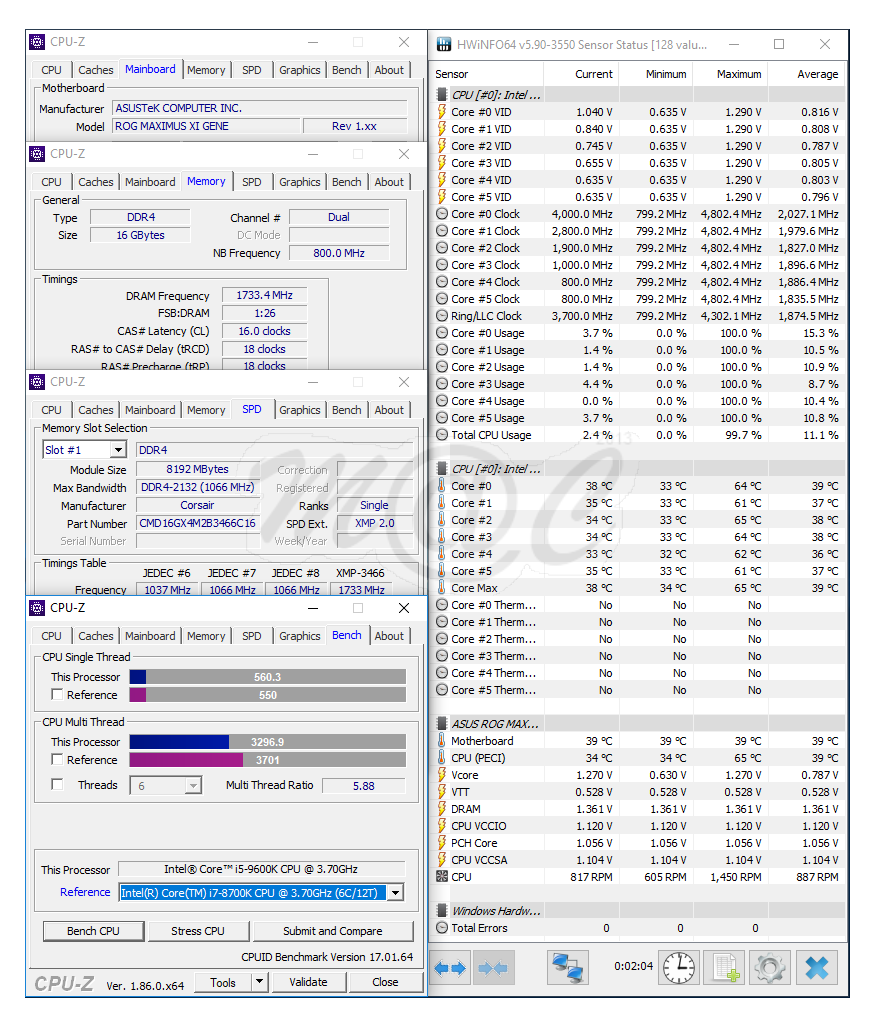Select Graphics tab in Bench window

(299, 635)
